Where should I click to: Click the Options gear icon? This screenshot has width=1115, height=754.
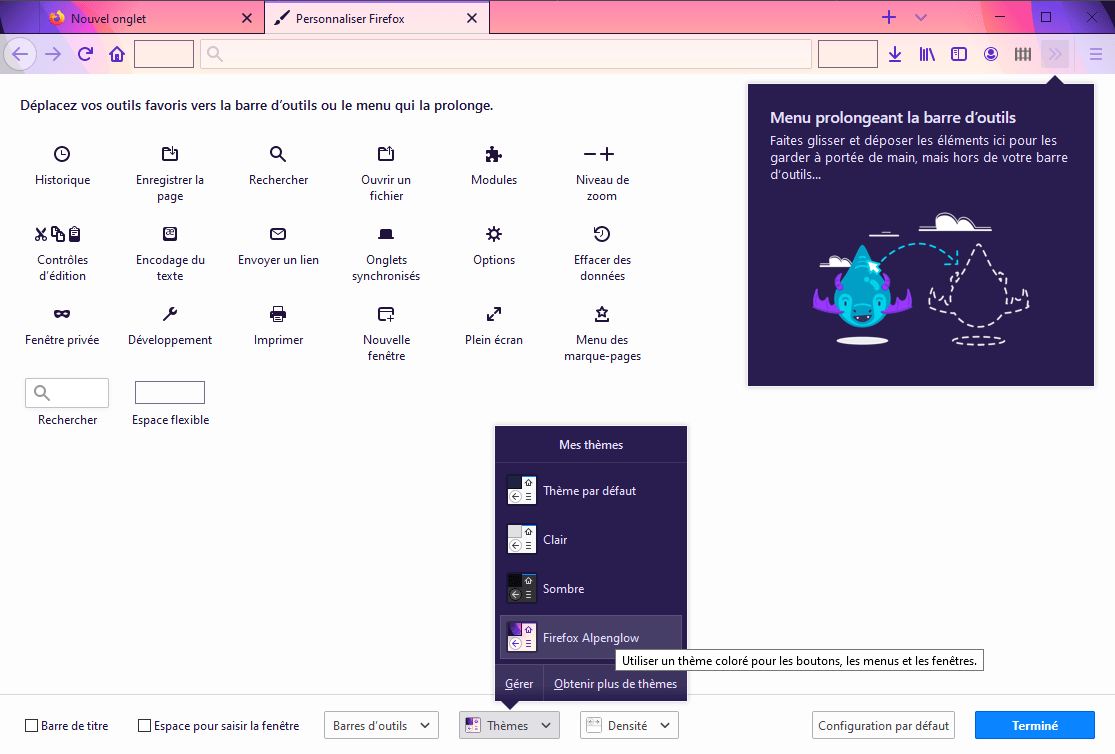click(494, 233)
